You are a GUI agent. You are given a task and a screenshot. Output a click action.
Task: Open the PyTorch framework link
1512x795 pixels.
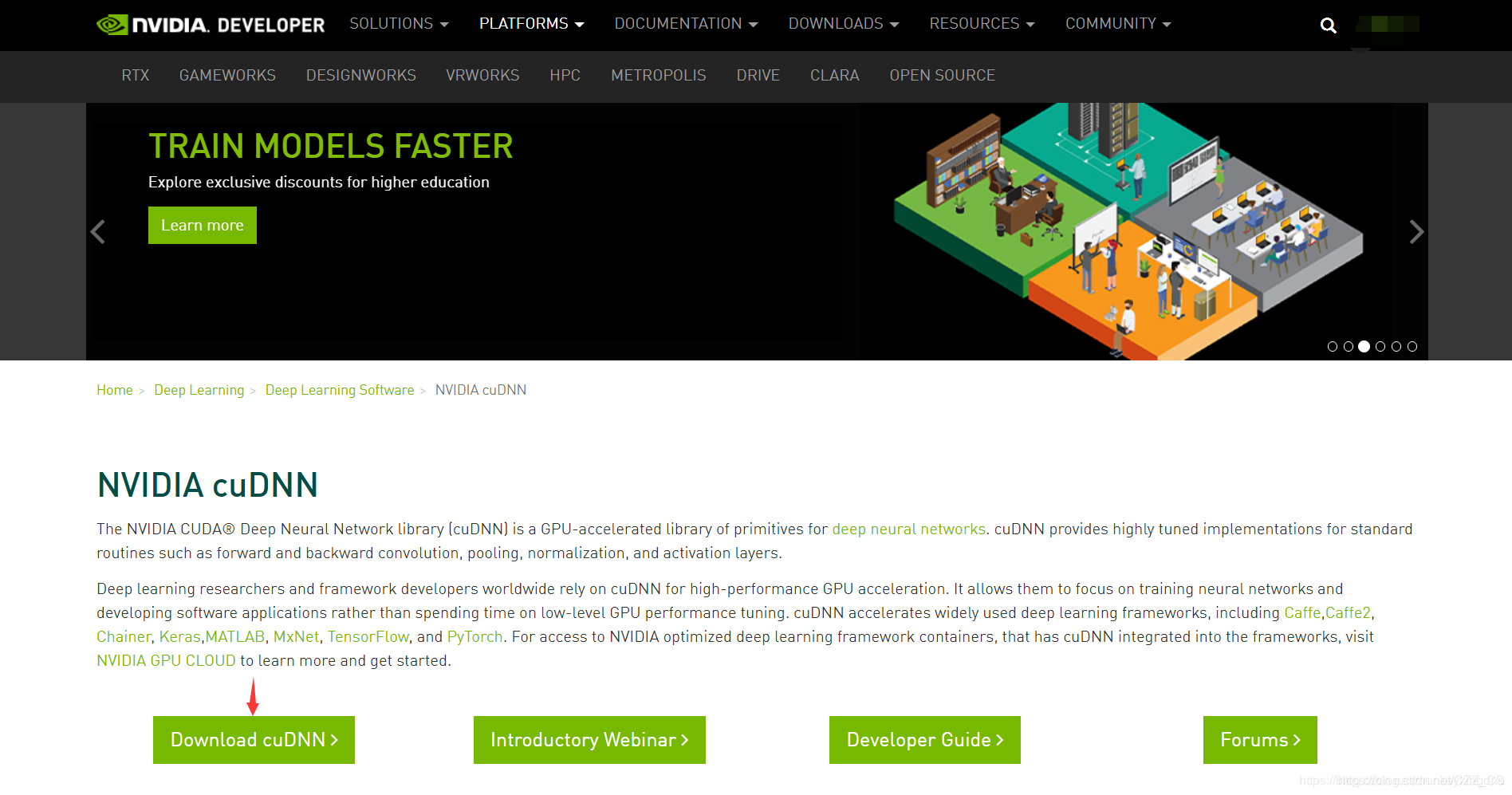pyautogui.click(x=474, y=636)
